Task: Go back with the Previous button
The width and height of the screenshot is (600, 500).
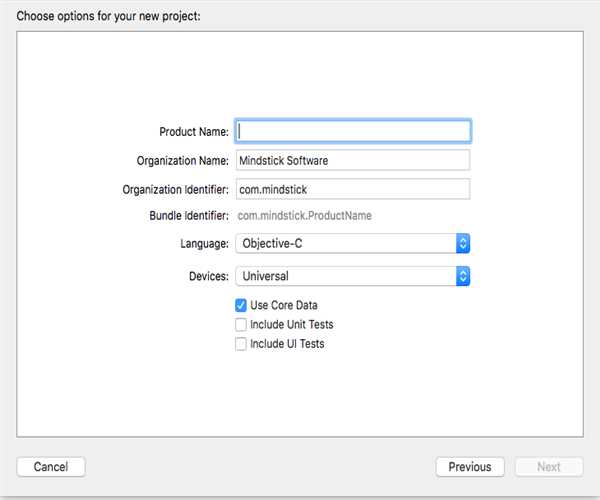Action: pos(469,467)
